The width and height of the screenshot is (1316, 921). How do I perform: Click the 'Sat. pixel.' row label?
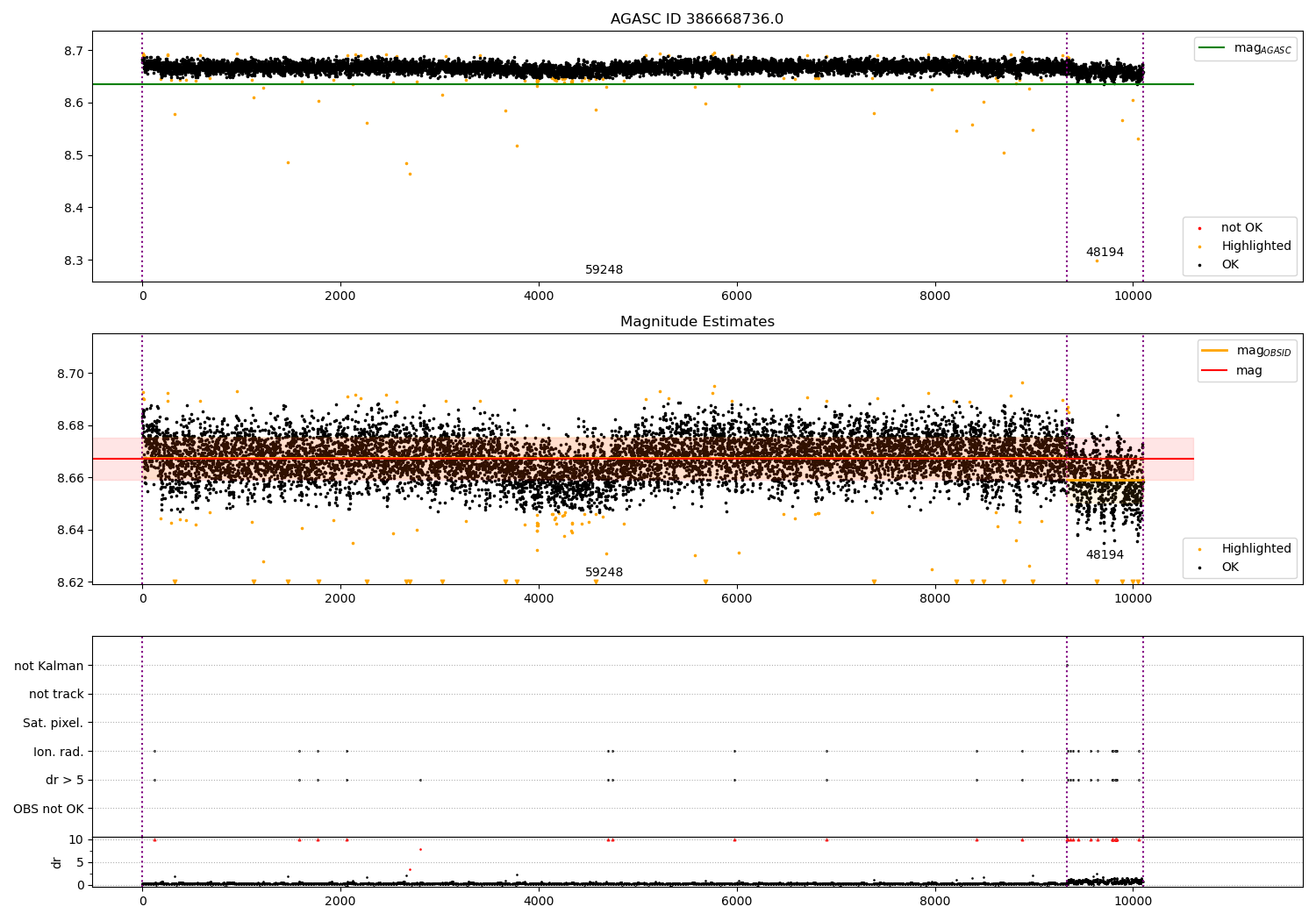pos(54,724)
